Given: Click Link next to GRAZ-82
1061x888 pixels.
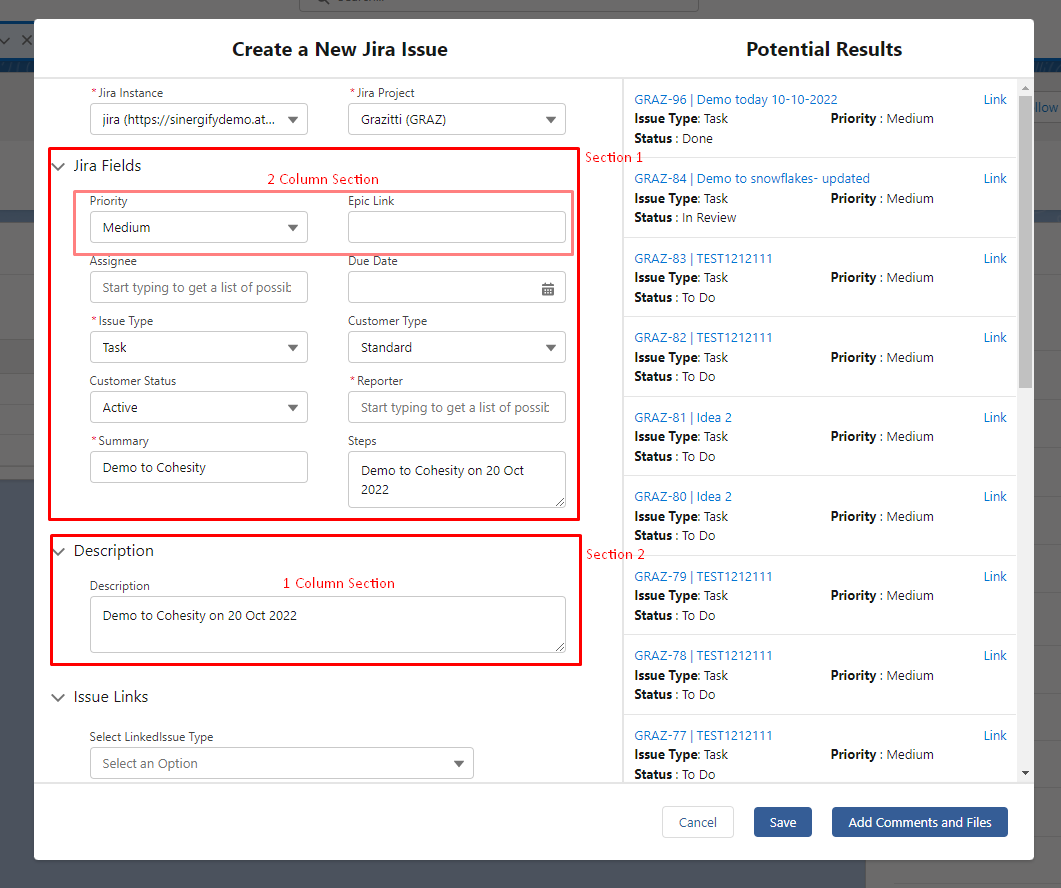Looking at the screenshot, I should coord(995,338).
